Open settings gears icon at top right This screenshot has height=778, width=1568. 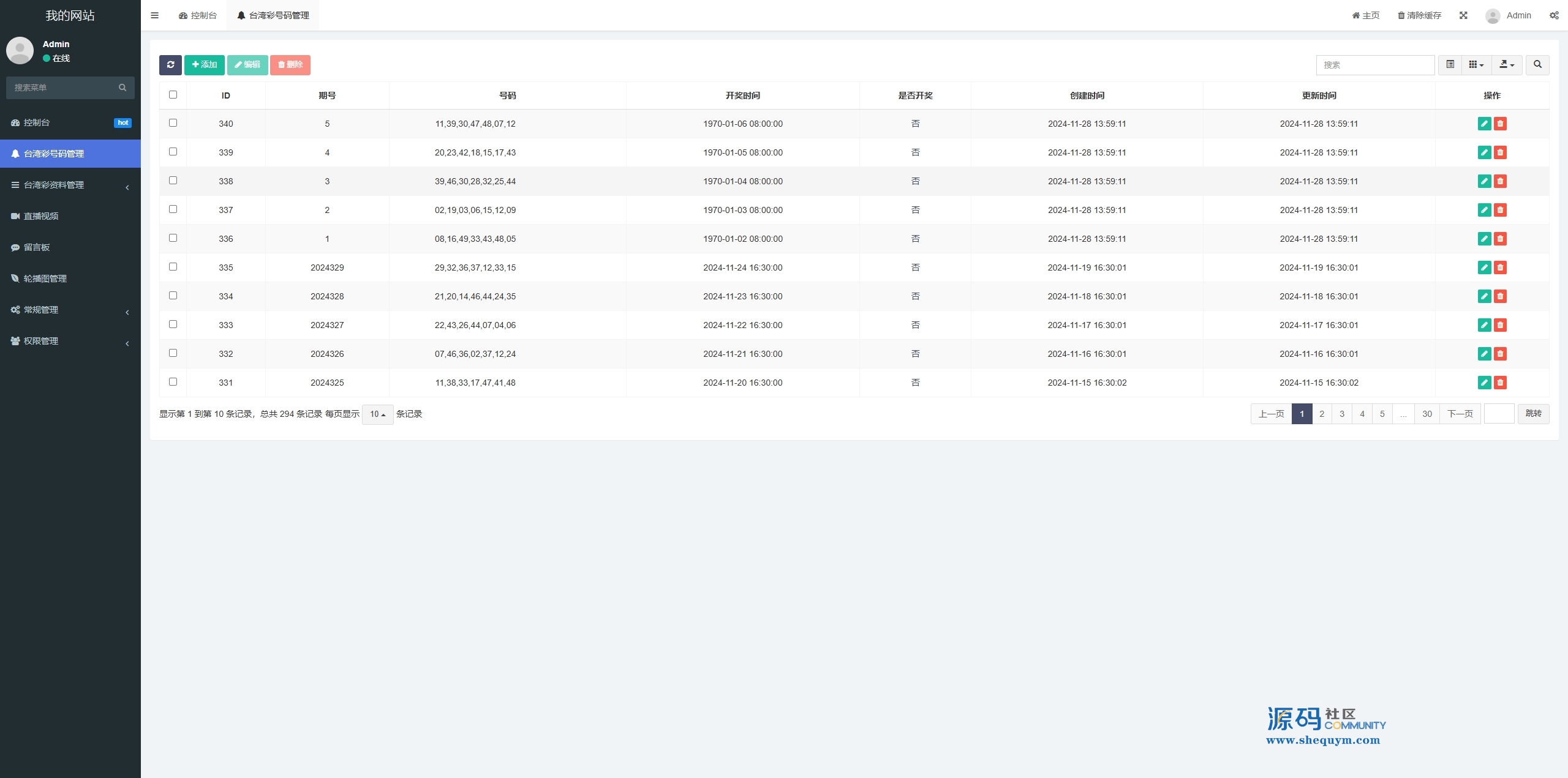pos(1554,15)
